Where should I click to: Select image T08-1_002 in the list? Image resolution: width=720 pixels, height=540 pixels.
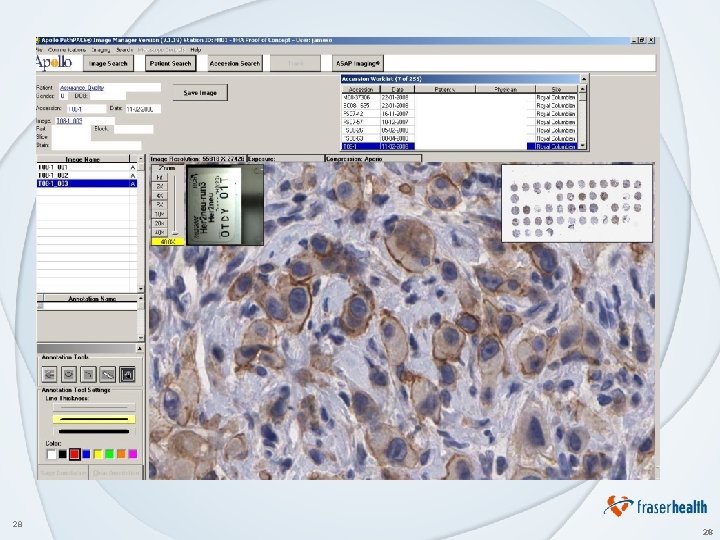pos(86,175)
